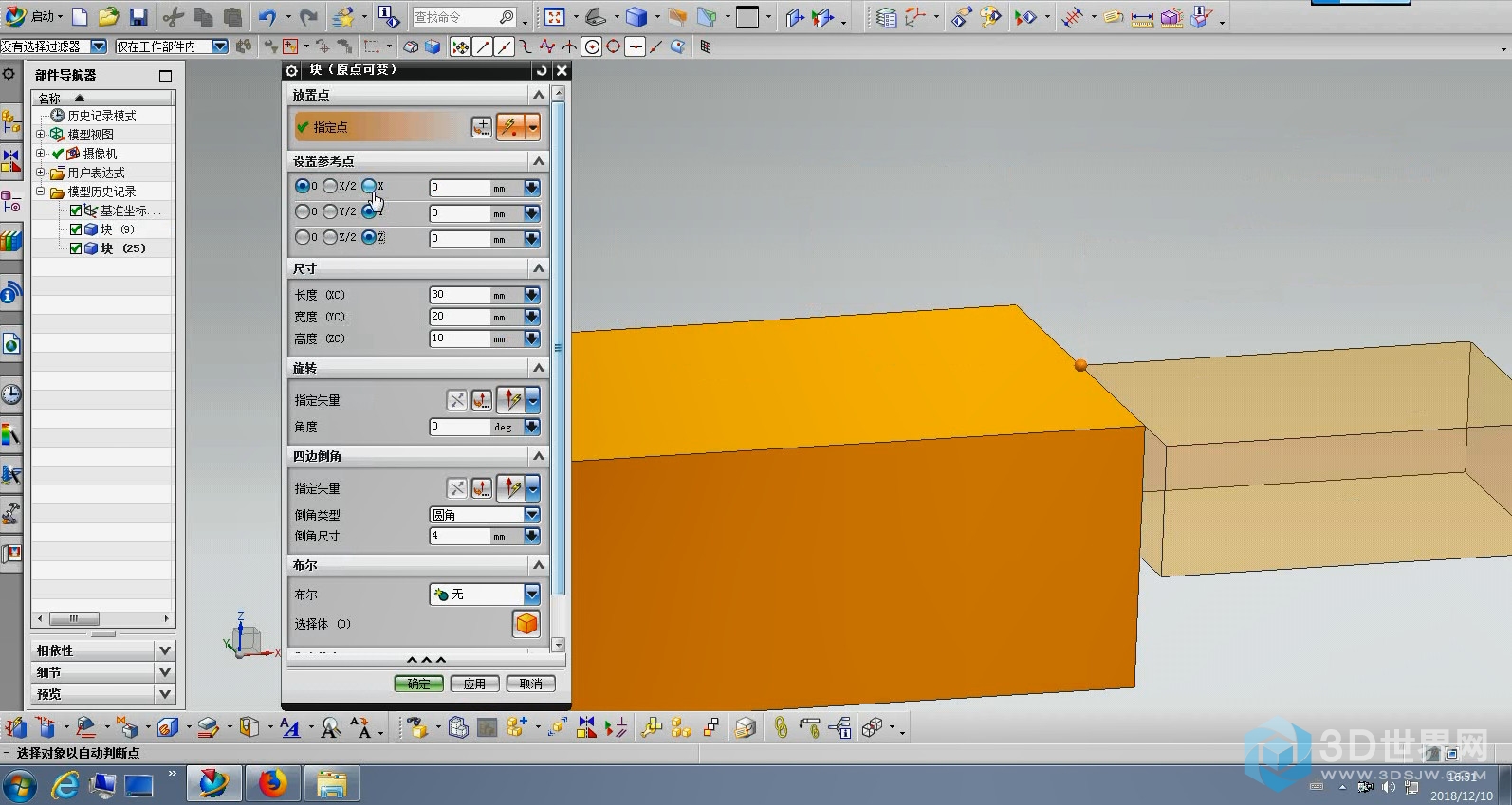Viewport: 1512px width, 805px height.
Task: Select the X/2 reference radio button
Action: coord(330,187)
